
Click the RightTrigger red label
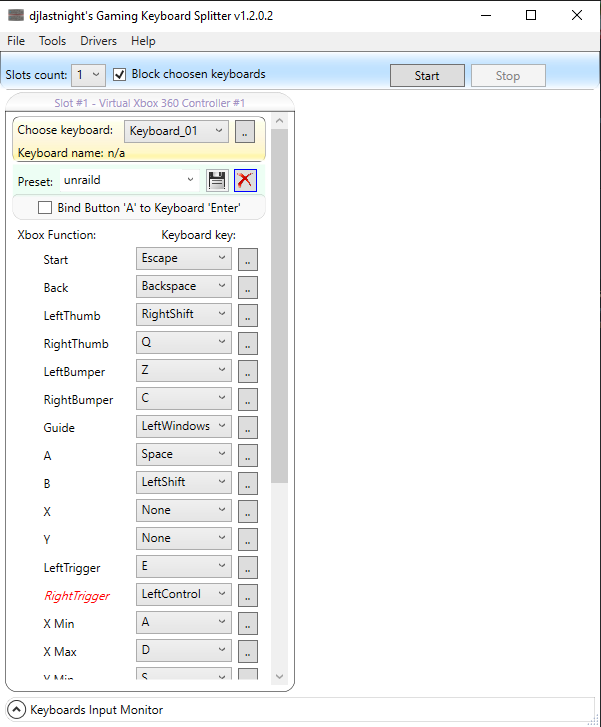coord(77,596)
